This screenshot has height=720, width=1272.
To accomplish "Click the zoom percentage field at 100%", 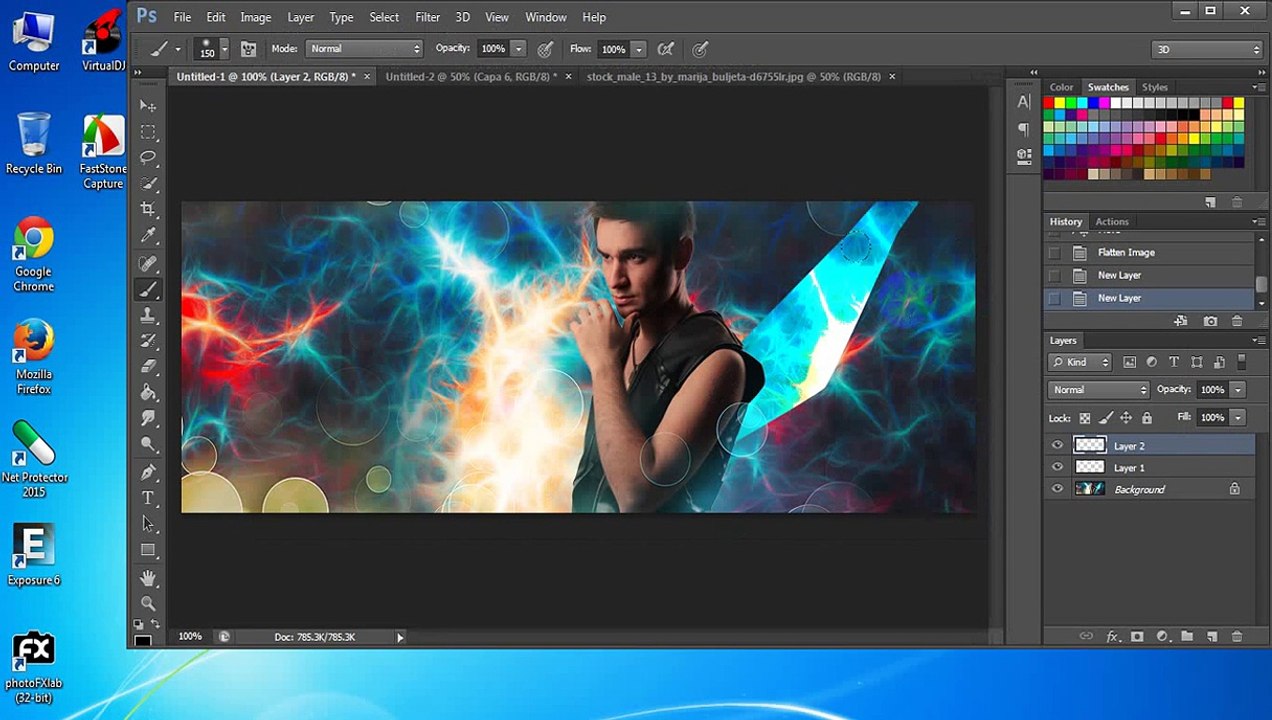I will 190,637.
